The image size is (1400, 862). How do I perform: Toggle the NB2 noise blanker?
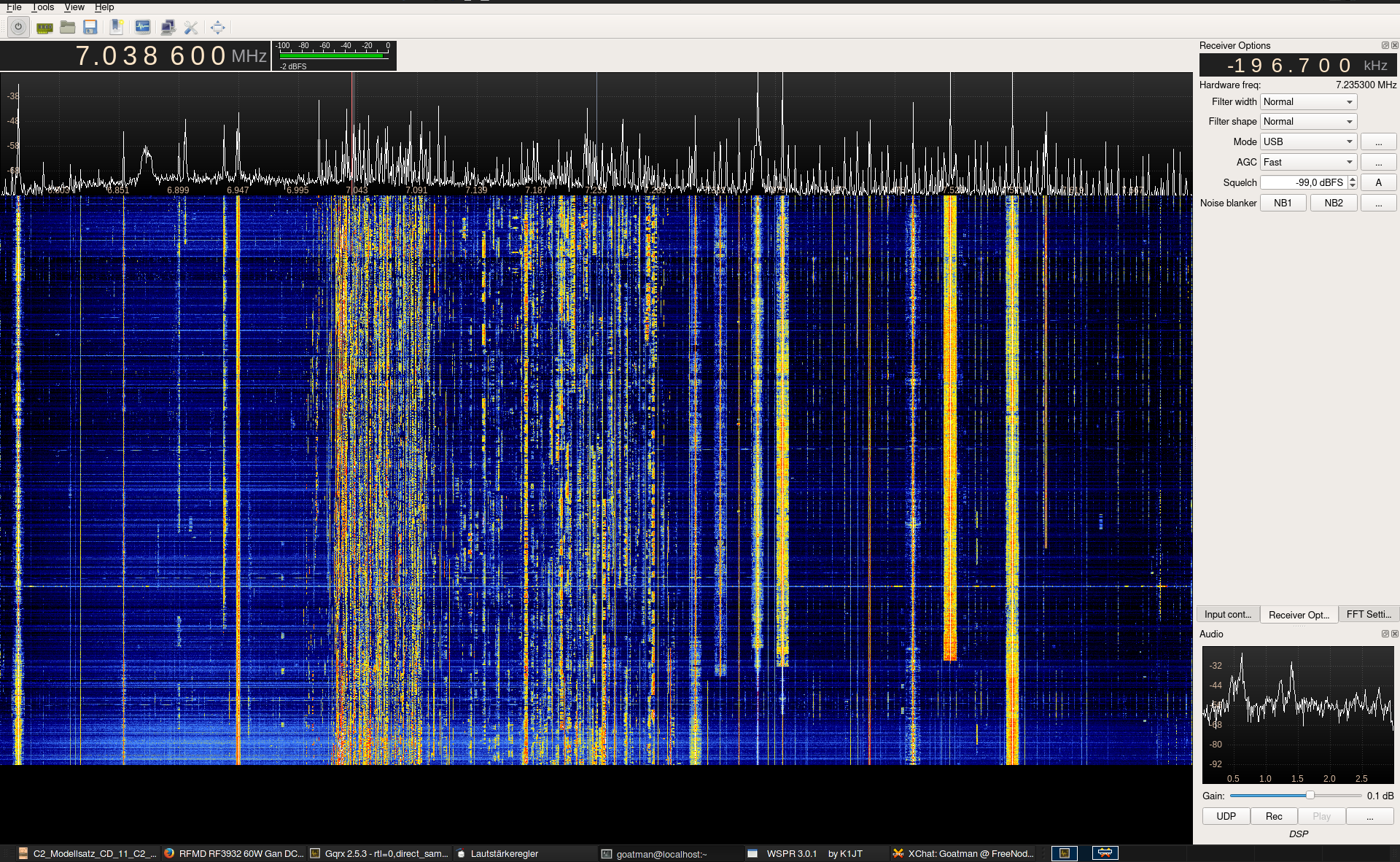pyautogui.click(x=1334, y=203)
